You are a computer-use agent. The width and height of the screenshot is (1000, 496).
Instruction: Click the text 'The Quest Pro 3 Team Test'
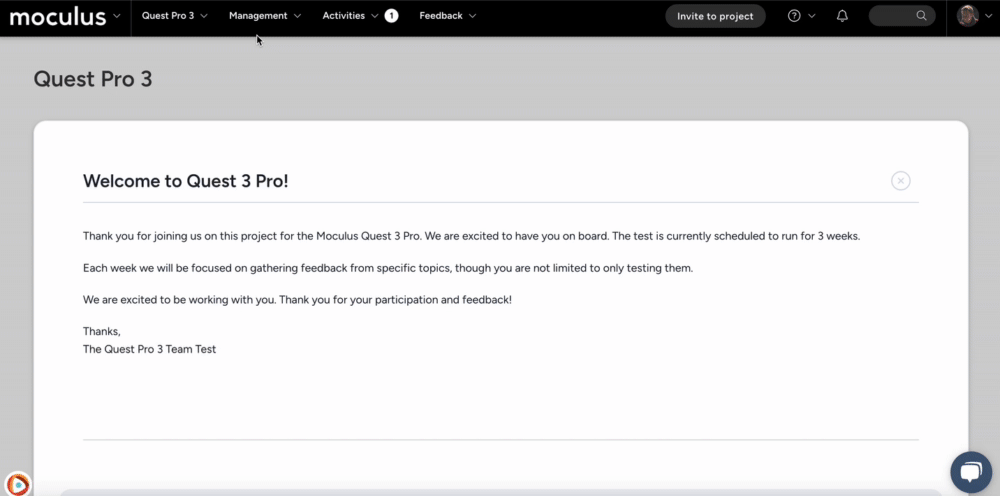coord(149,349)
